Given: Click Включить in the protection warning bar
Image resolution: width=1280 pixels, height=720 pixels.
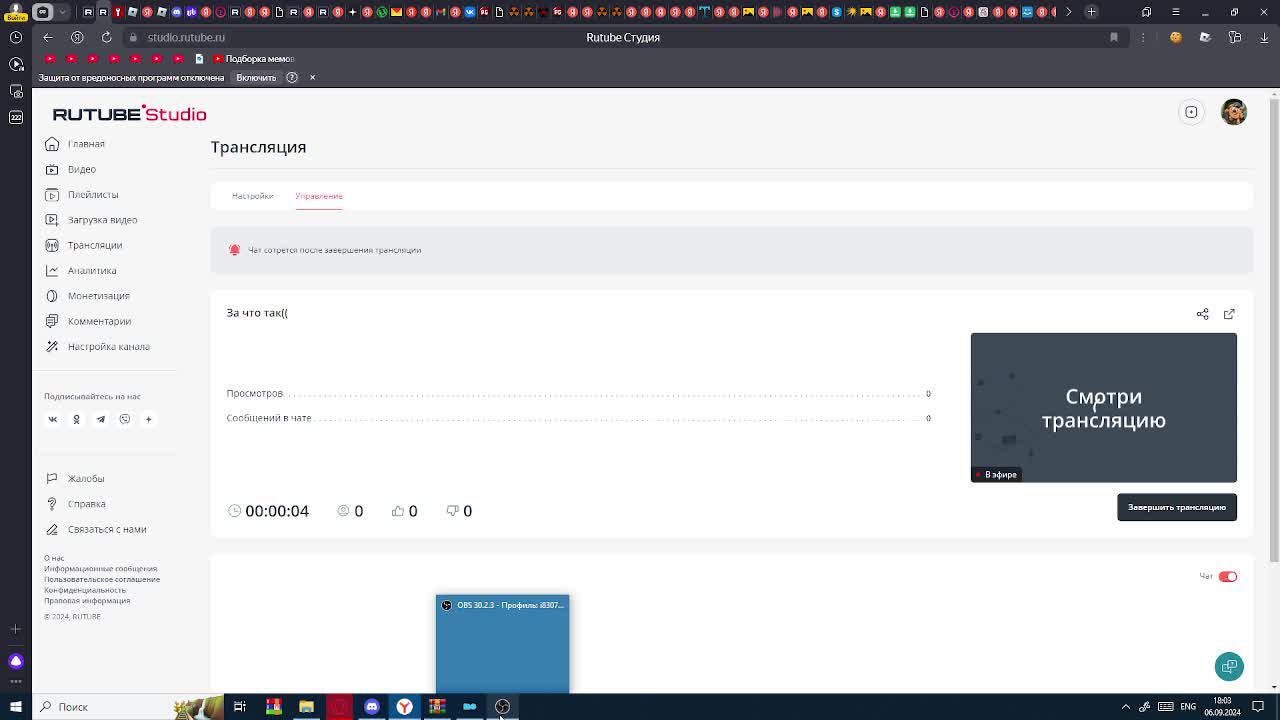Looking at the screenshot, I should pyautogui.click(x=256, y=77).
